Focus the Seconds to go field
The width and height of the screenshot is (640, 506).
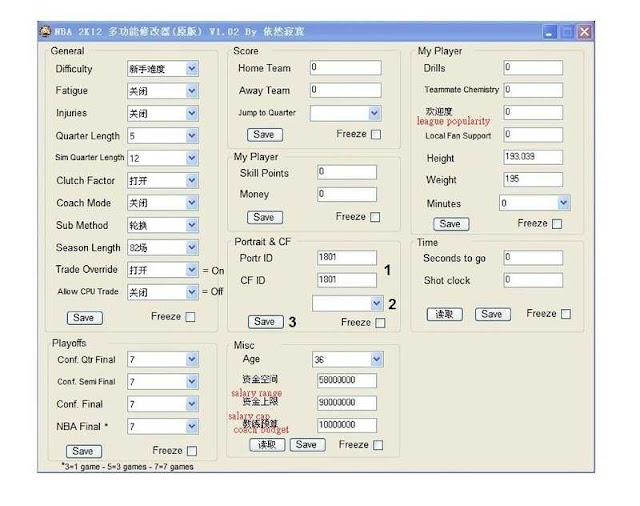533,258
